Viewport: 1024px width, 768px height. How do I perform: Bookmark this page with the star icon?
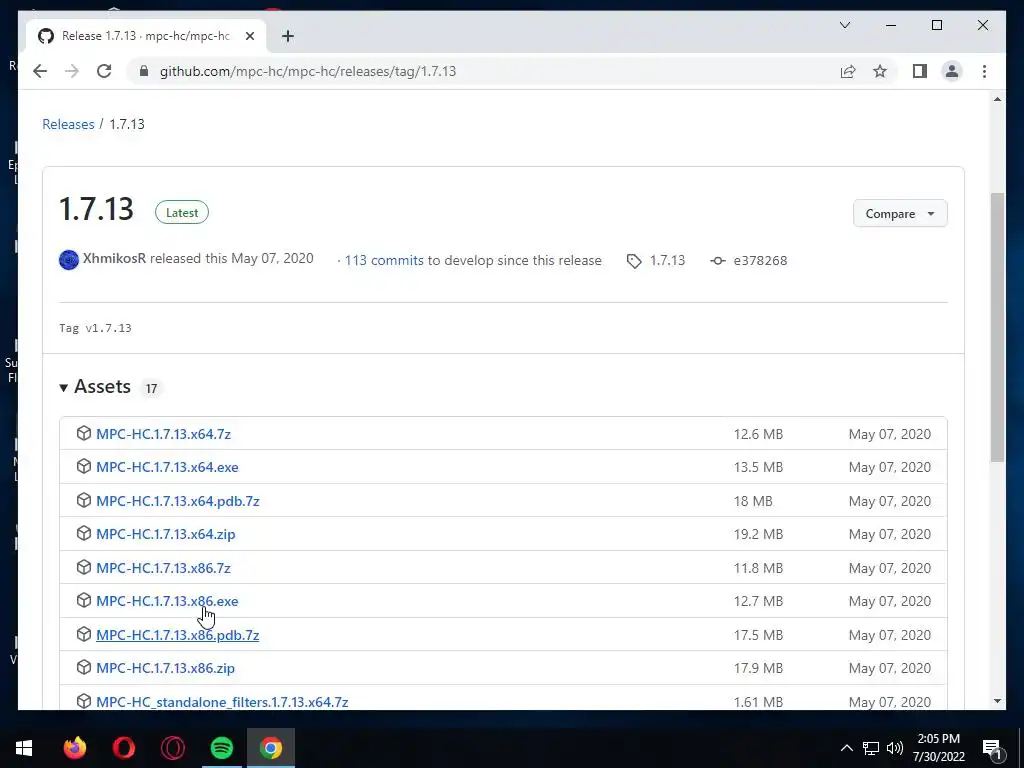pos(880,71)
